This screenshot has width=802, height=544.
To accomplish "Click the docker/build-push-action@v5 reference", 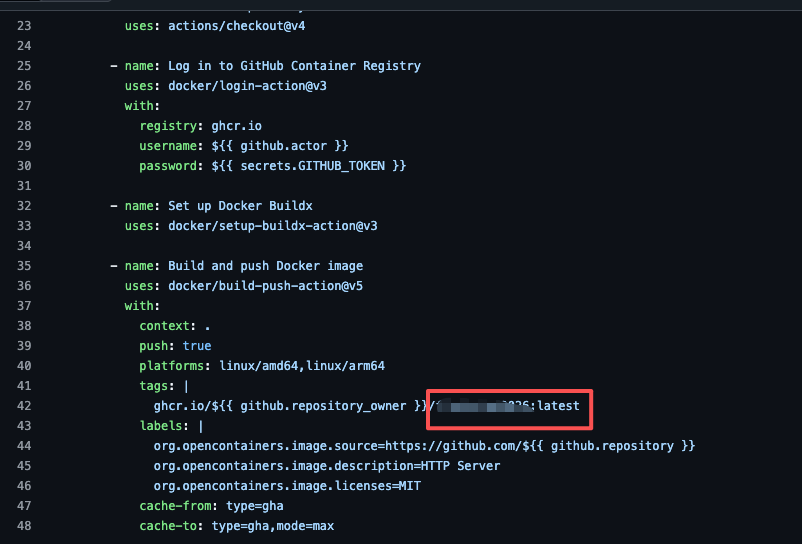I will (x=265, y=286).
